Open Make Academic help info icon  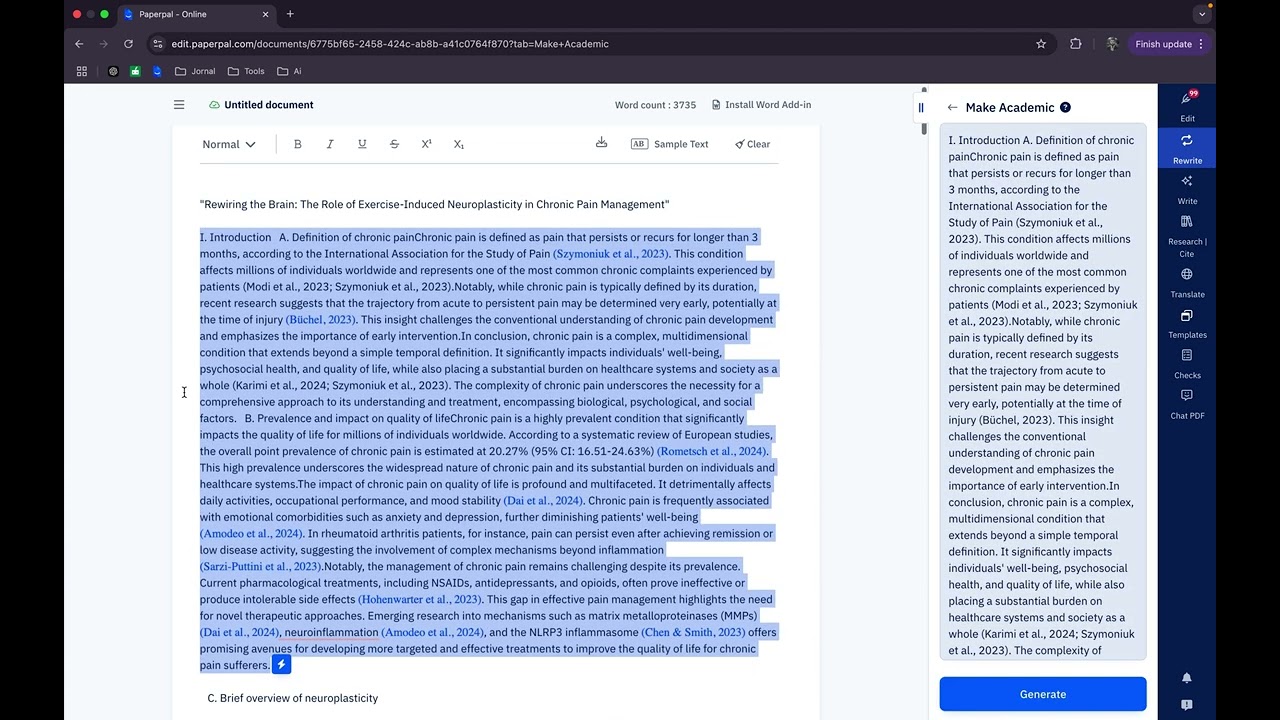click(1065, 107)
